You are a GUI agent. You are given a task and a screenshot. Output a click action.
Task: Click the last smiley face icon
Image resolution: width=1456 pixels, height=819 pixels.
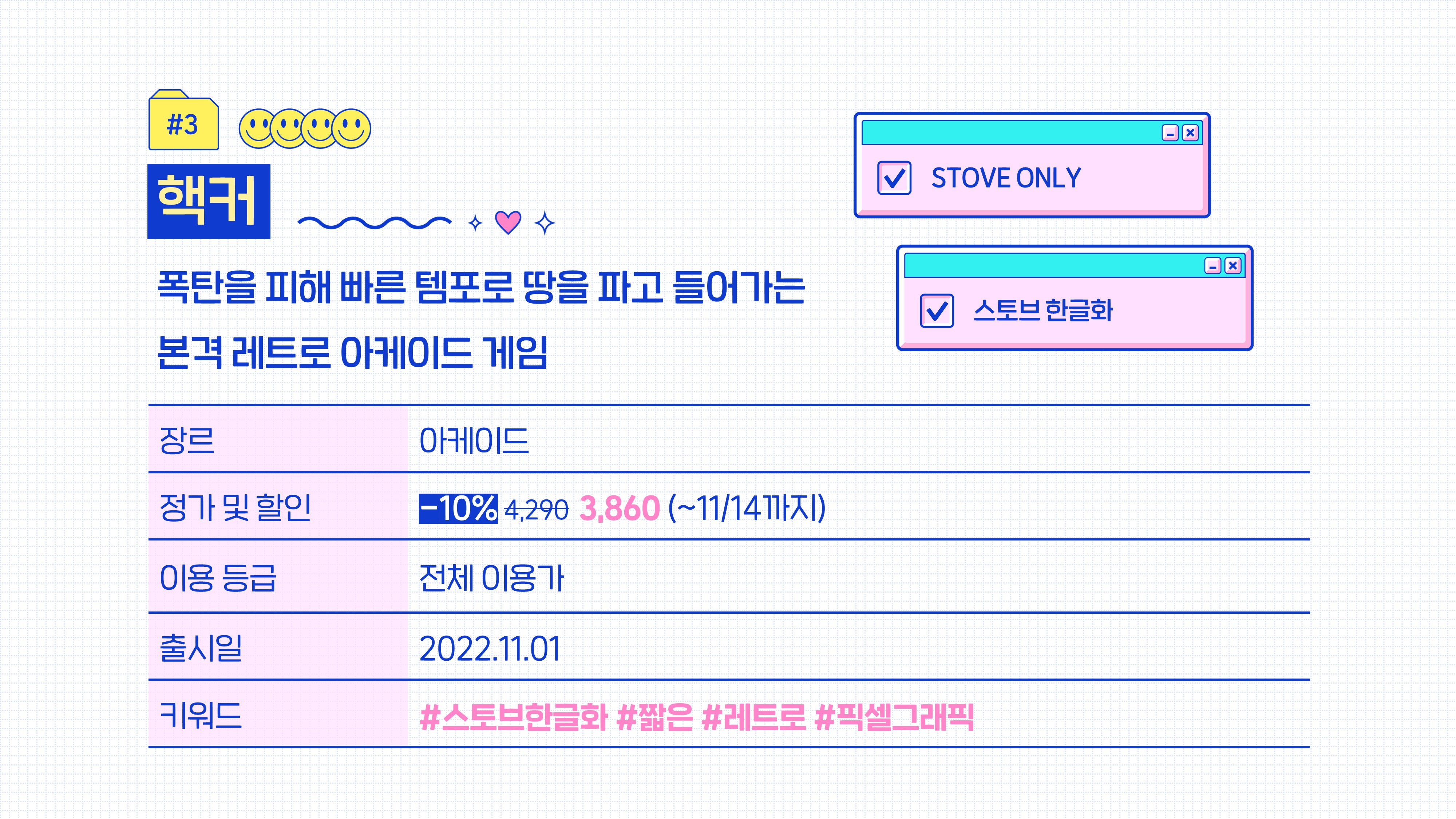tap(352, 129)
